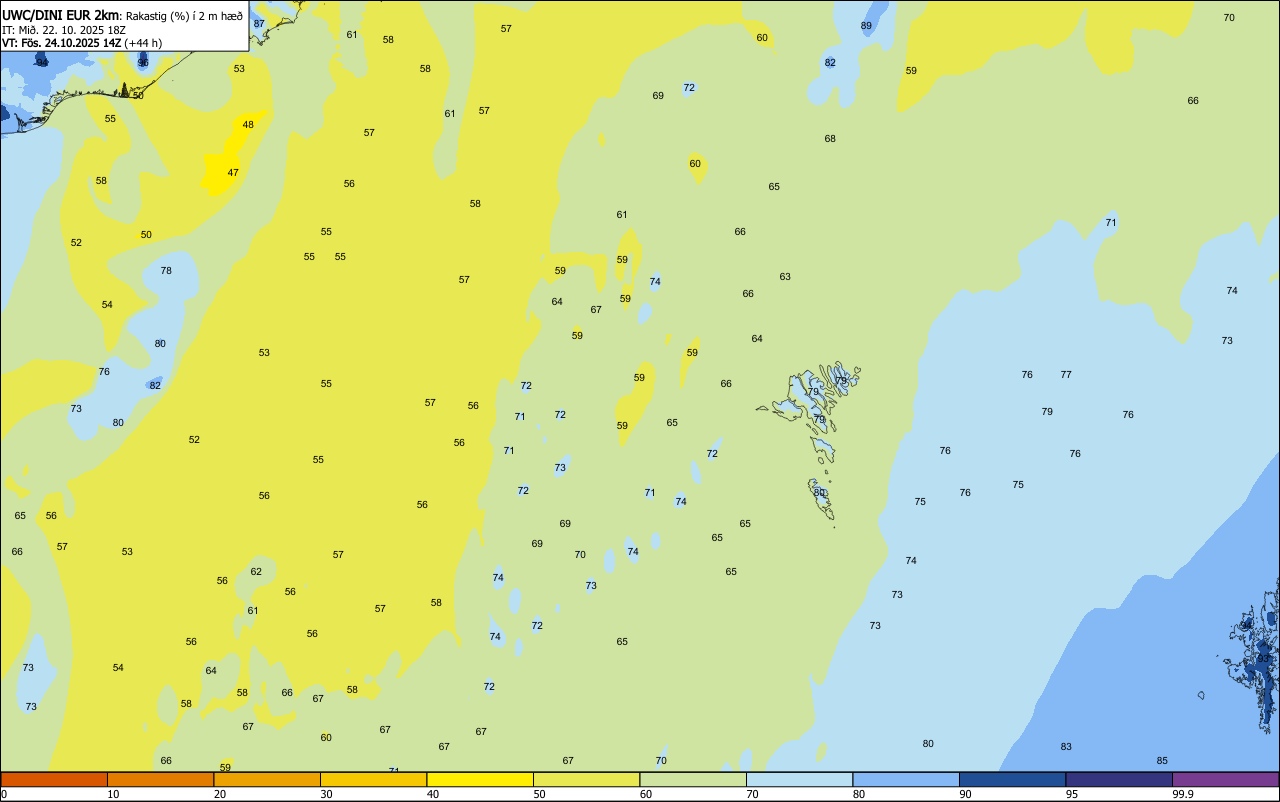Click the purple legend swatch above 99.9
The image size is (1280, 802).
click(x=1225, y=779)
